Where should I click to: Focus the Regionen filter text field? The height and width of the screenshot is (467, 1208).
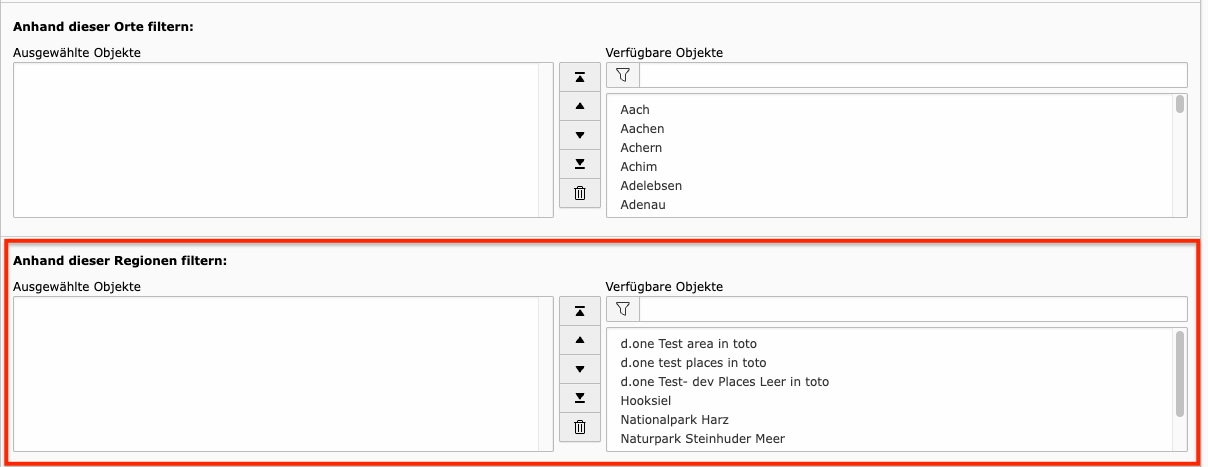click(x=912, y=309)
